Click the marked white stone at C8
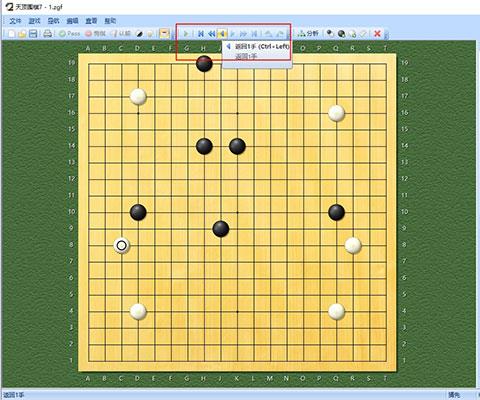This screenshot has height=400, width=480. tap(122, 246)
